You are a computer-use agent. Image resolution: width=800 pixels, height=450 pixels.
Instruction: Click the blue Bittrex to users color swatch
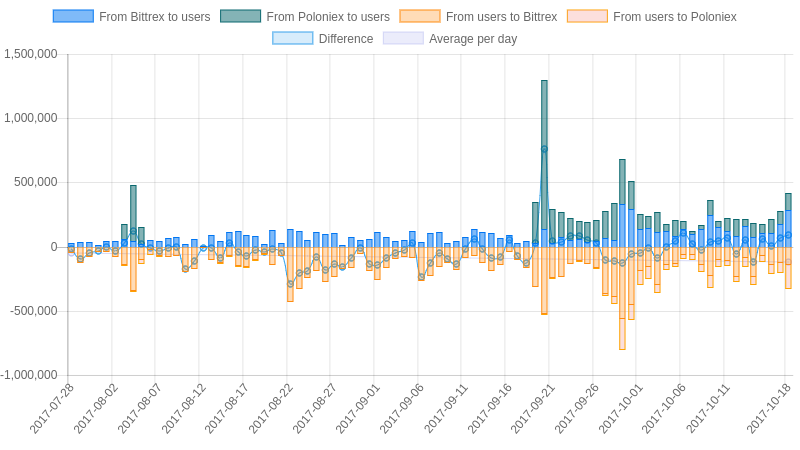click(73, 16)
